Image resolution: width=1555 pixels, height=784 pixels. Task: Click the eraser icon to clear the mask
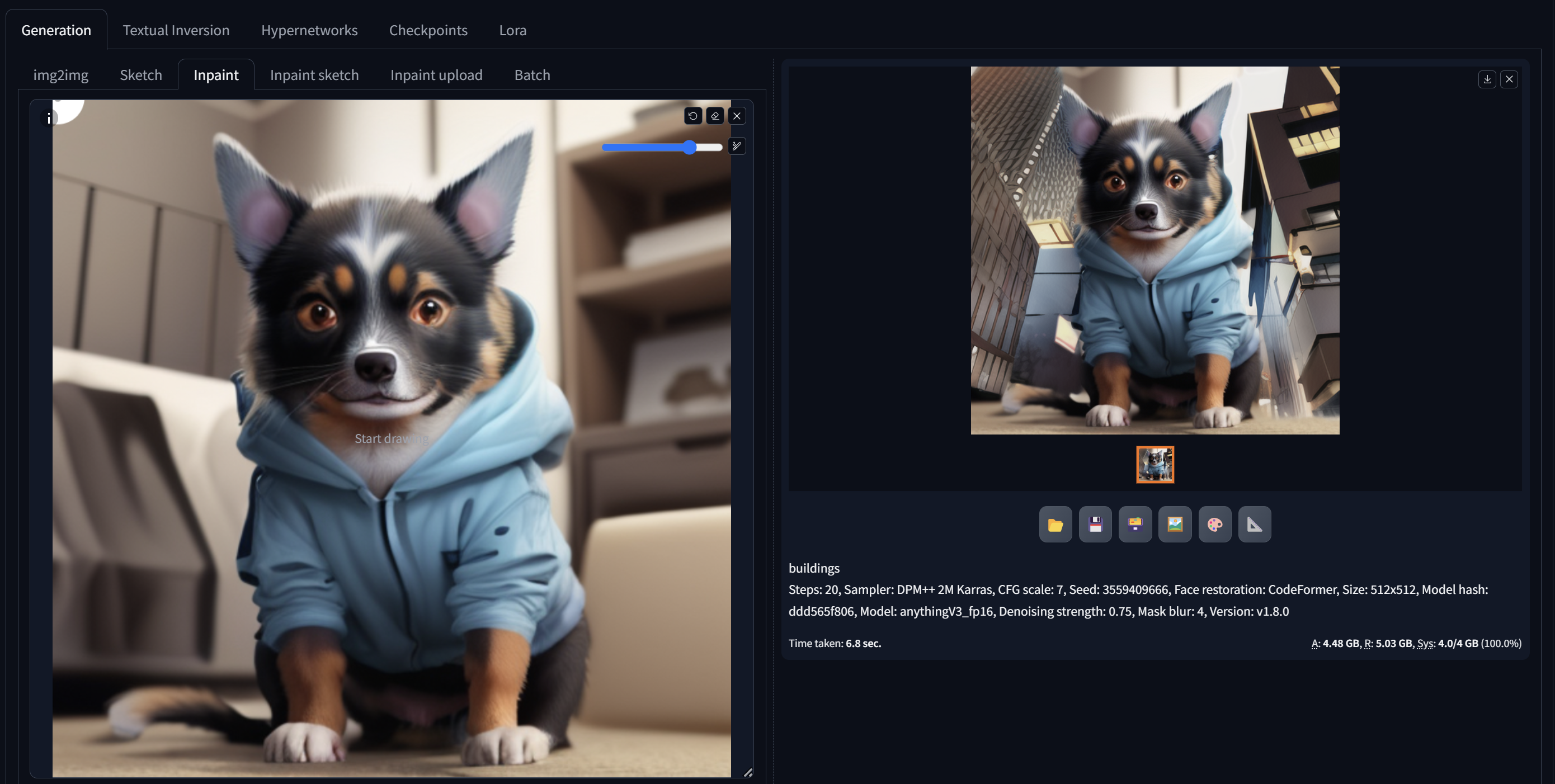click(715, 115)
